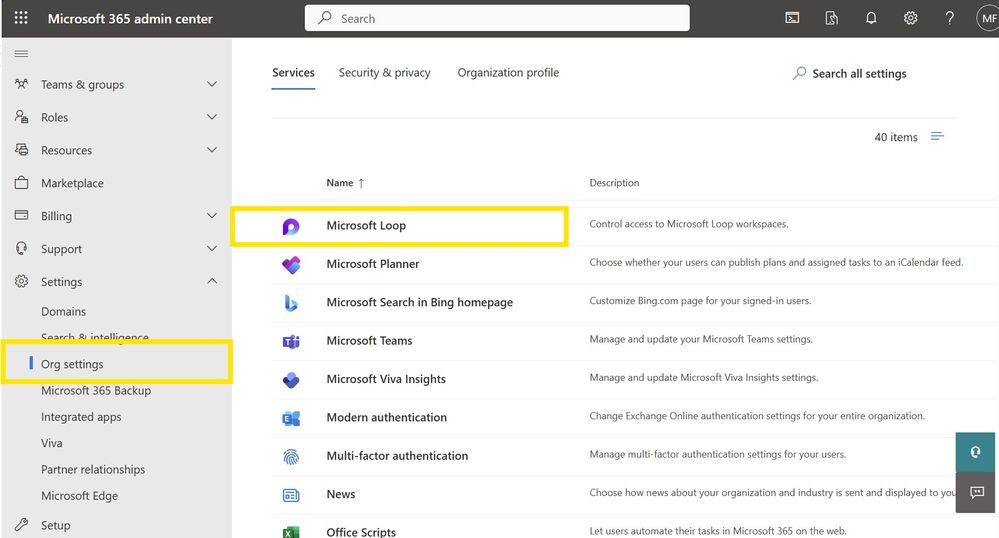Open the News service settings

[341, 494]
